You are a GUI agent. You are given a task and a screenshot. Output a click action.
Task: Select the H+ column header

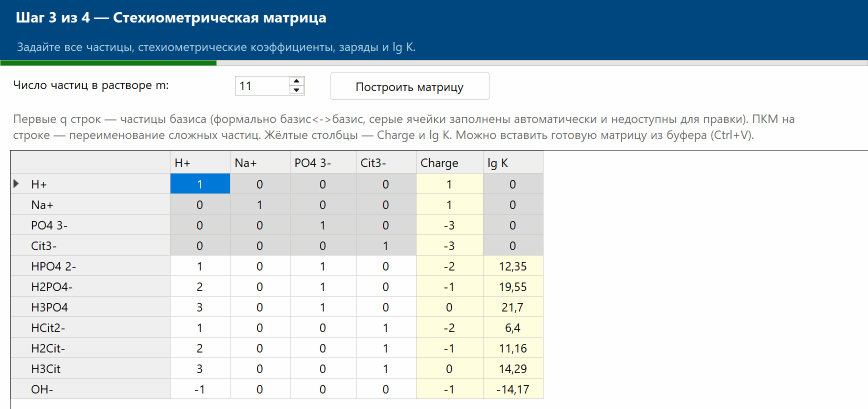(x=200, y=163)
